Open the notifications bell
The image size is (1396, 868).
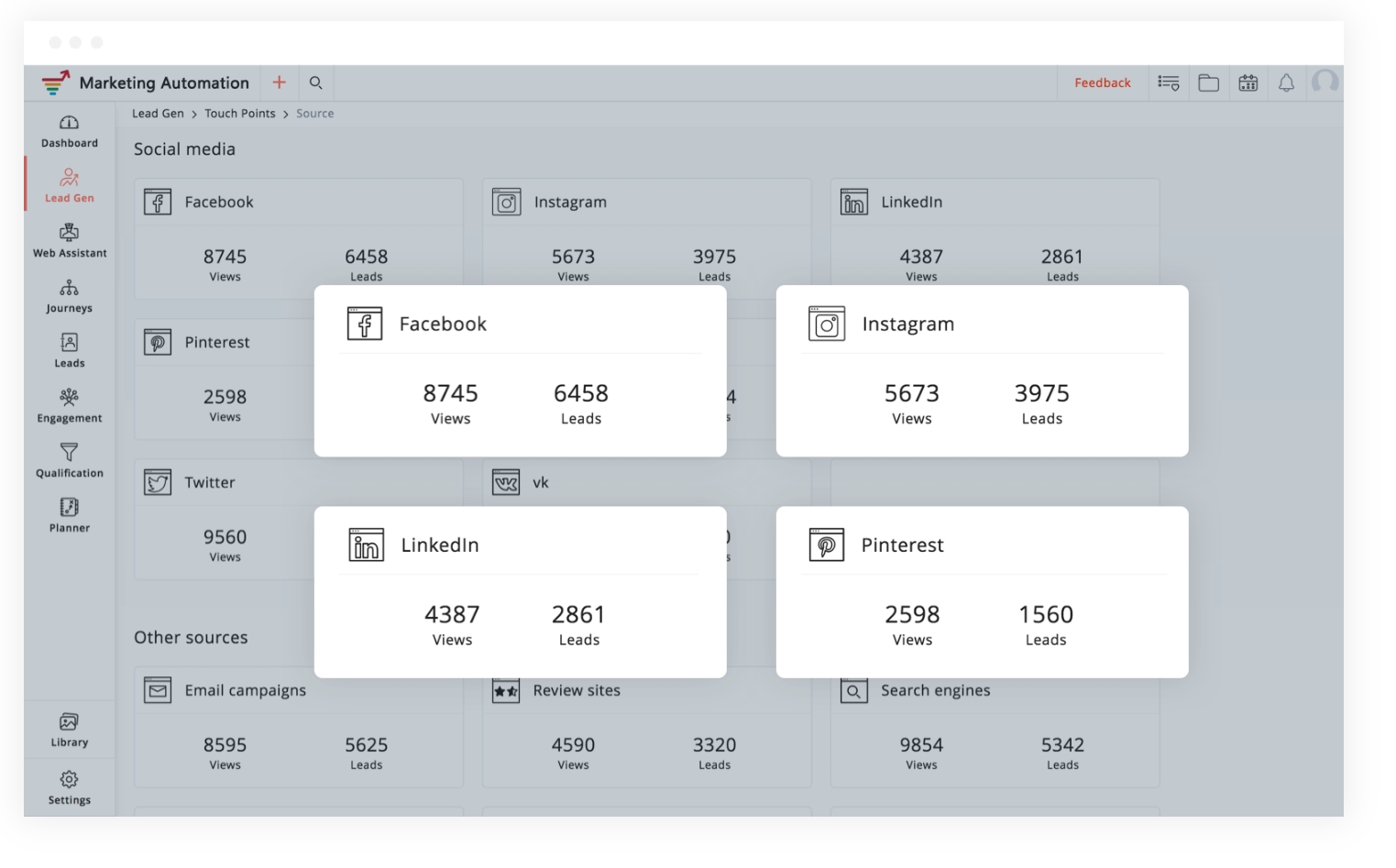(x=1286, y=82)
